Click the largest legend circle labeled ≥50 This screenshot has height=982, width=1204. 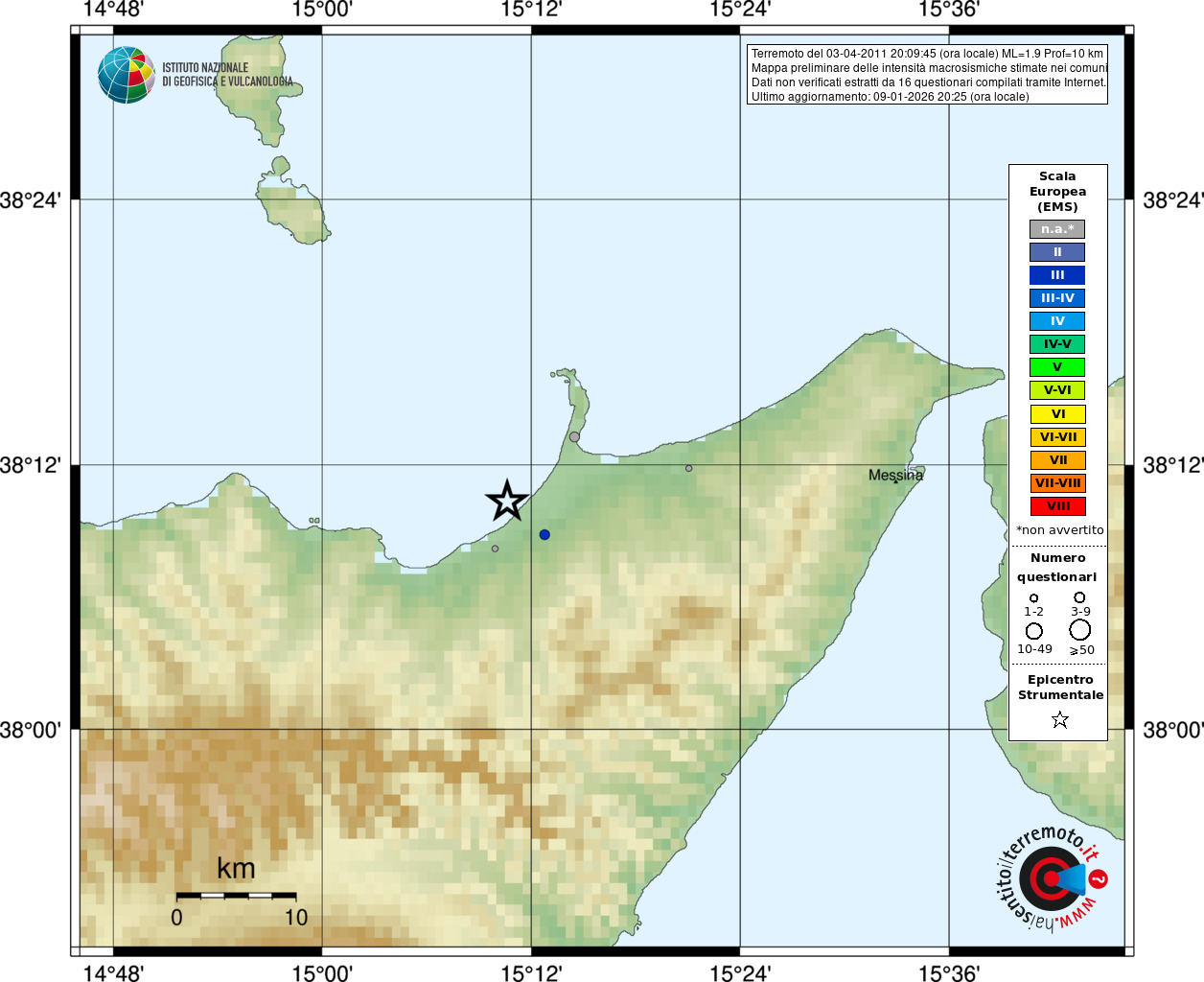tap(1080, 630)
